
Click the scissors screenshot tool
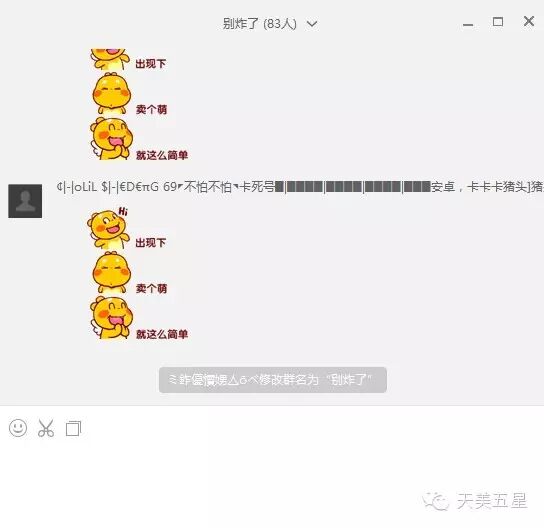(x=46, y=428)
